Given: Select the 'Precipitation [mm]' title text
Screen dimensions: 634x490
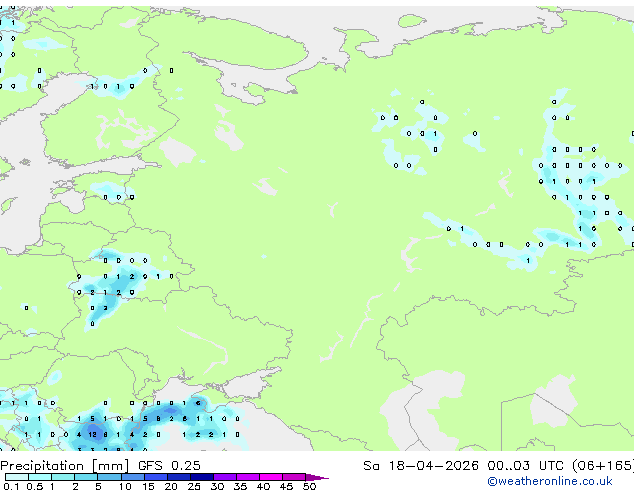Looking at the screenshot, I should (65, 466).
